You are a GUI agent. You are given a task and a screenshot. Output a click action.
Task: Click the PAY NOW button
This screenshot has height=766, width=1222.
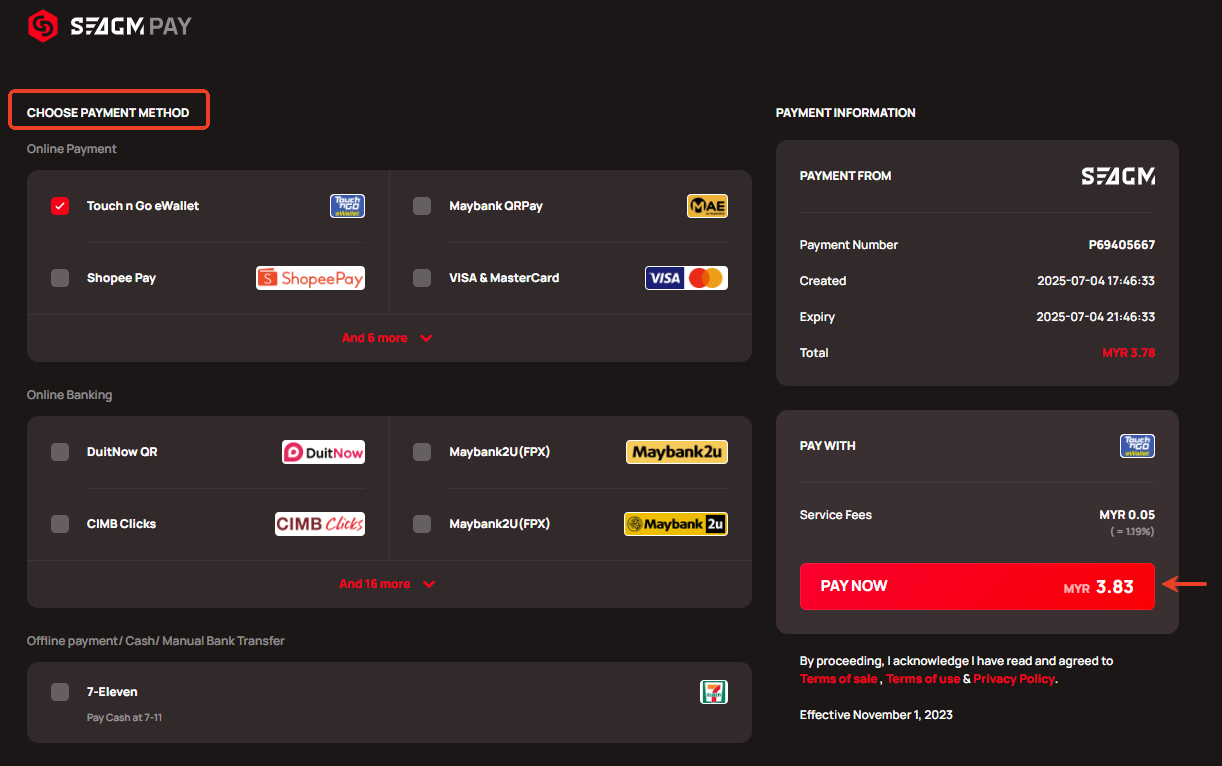(x=977, y=586)
